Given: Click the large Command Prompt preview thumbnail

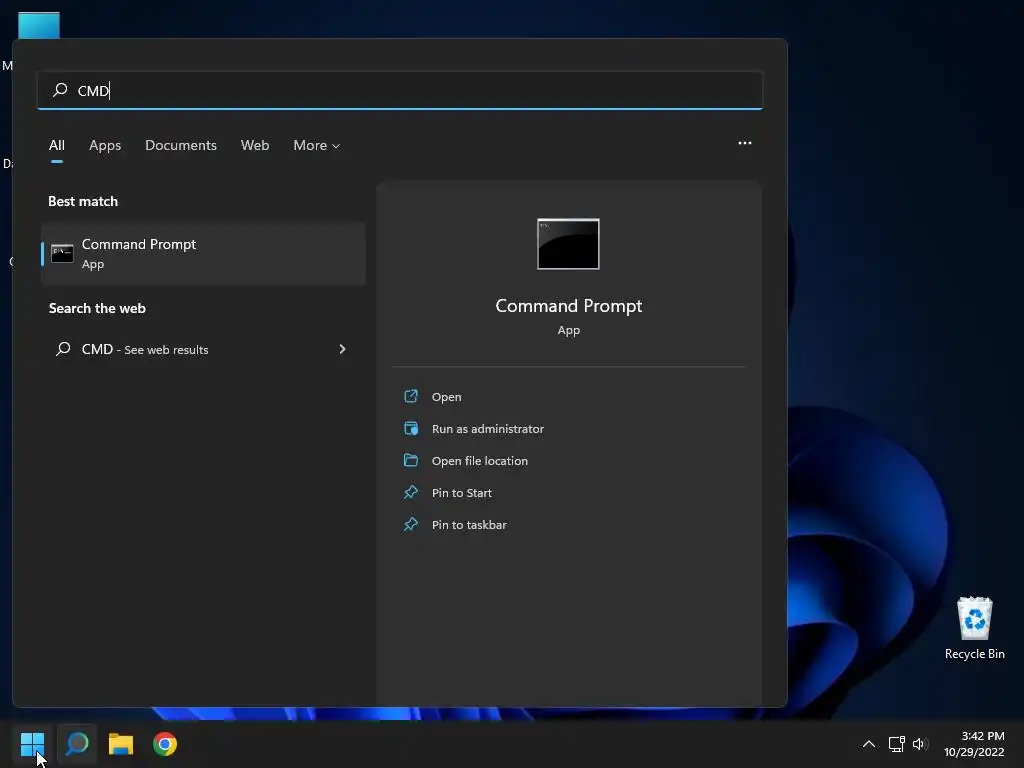Looking at the screenshot, I should (568, 244).
